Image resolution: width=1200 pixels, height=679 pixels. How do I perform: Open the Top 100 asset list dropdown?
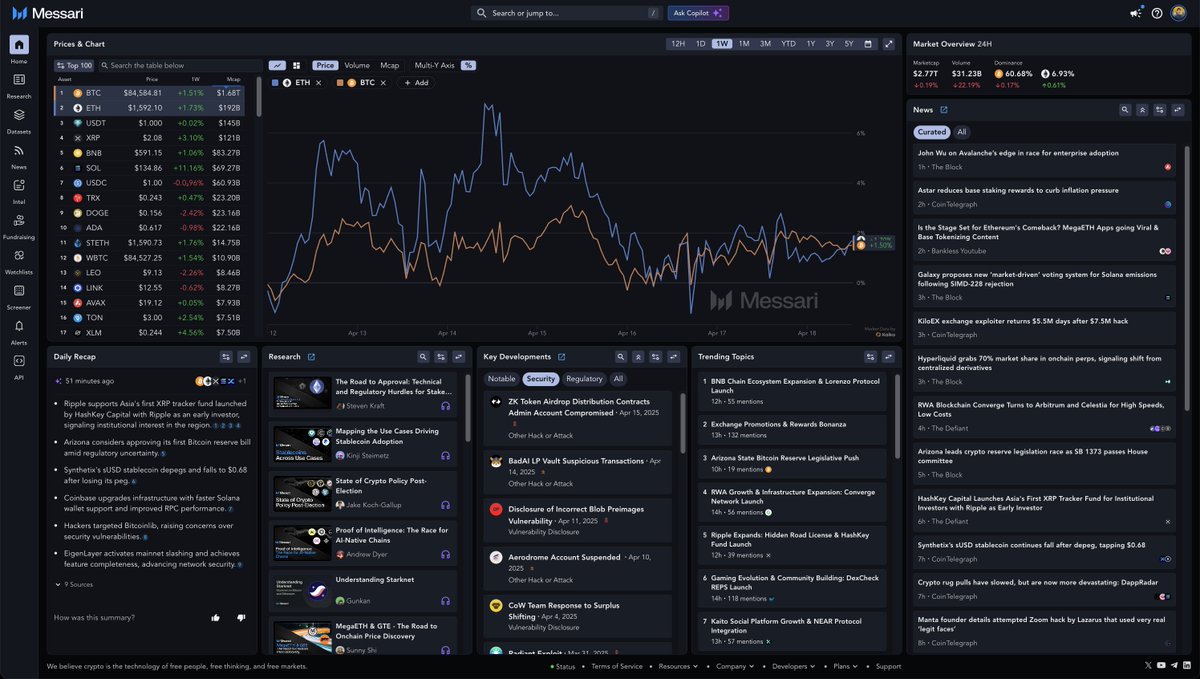click(x=75, y=65)
